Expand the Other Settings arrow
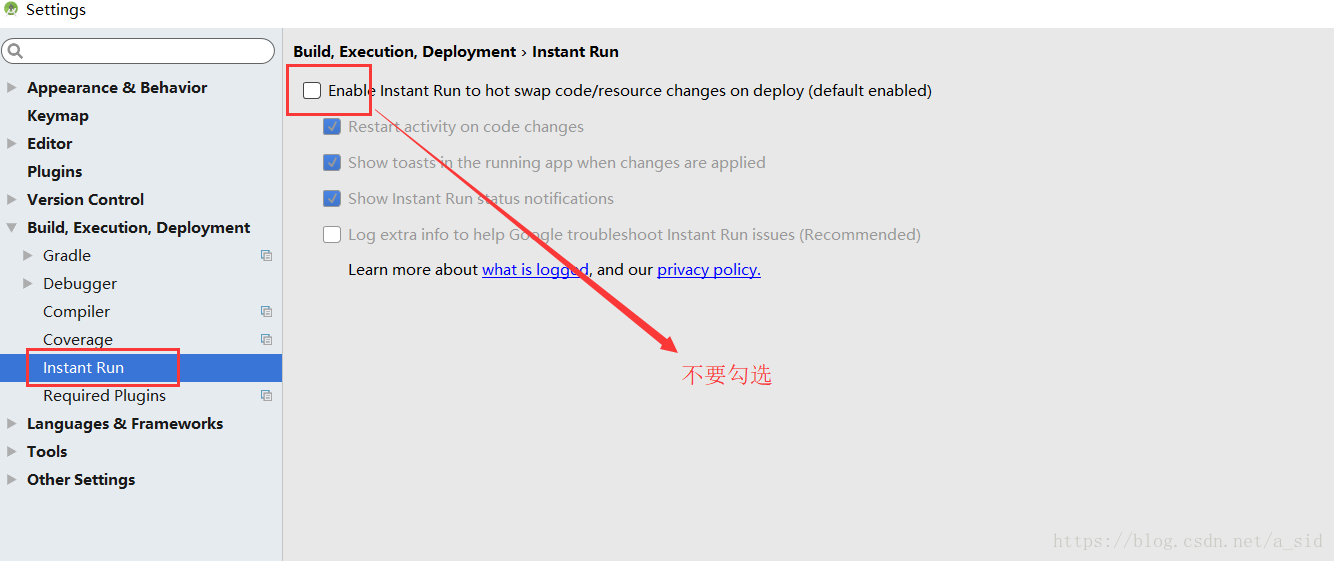 coord(12,480)
